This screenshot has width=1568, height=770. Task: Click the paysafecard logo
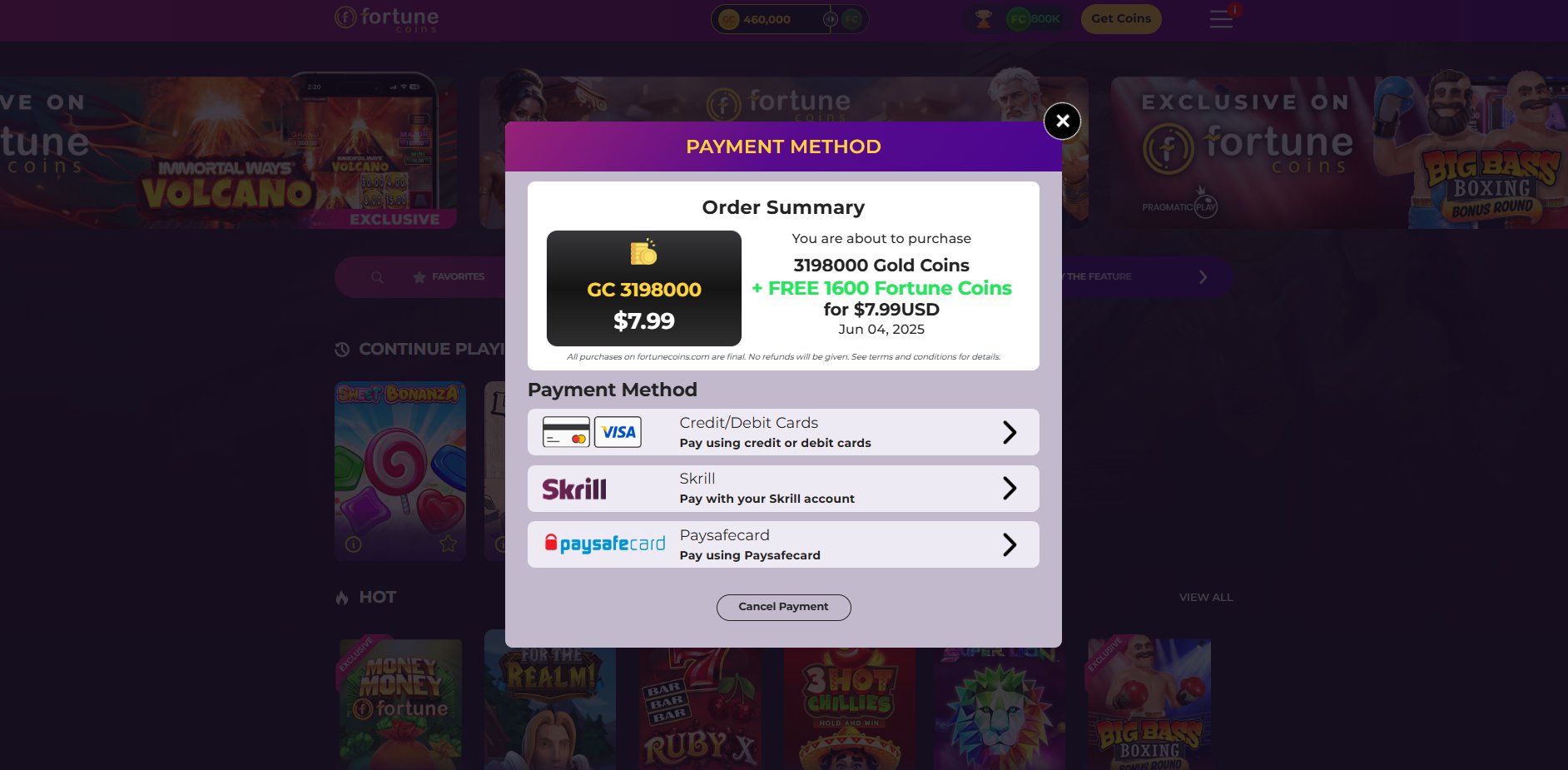click(x=605, y=544)
